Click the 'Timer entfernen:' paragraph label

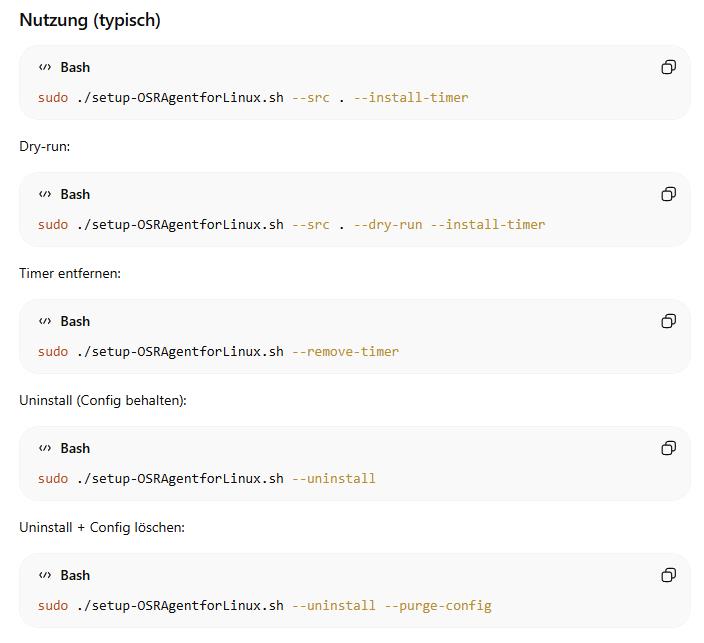[70, 273]
